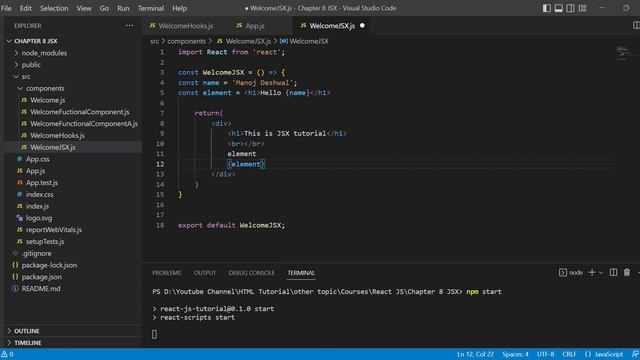Open reportWebVitals.js file

pyautogui.click(x=54, y=230)
